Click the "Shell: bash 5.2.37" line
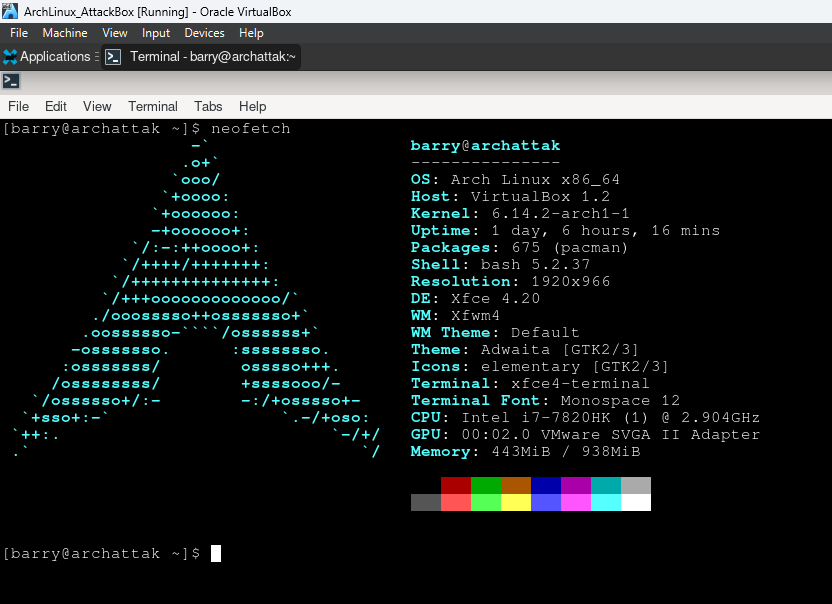This screenshot has width=832, height=604. click(500, 264)
